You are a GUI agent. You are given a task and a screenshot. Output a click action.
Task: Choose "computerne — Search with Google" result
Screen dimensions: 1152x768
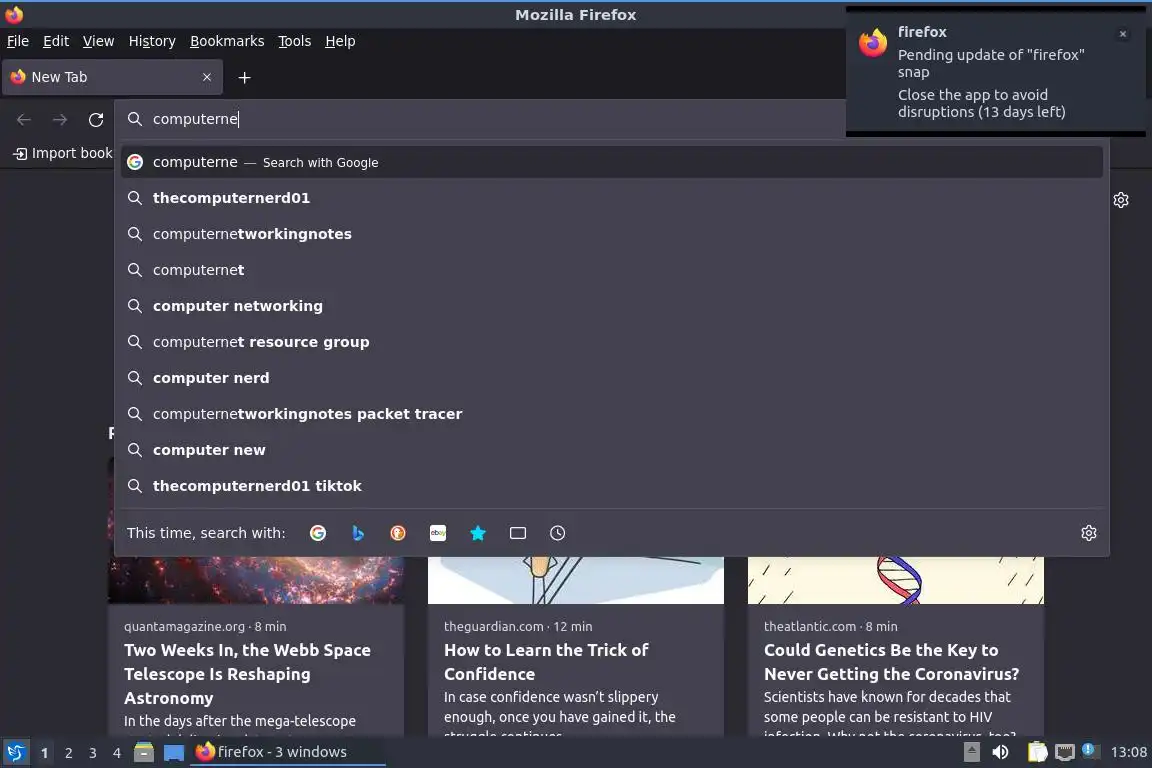(x=611, y=162)
